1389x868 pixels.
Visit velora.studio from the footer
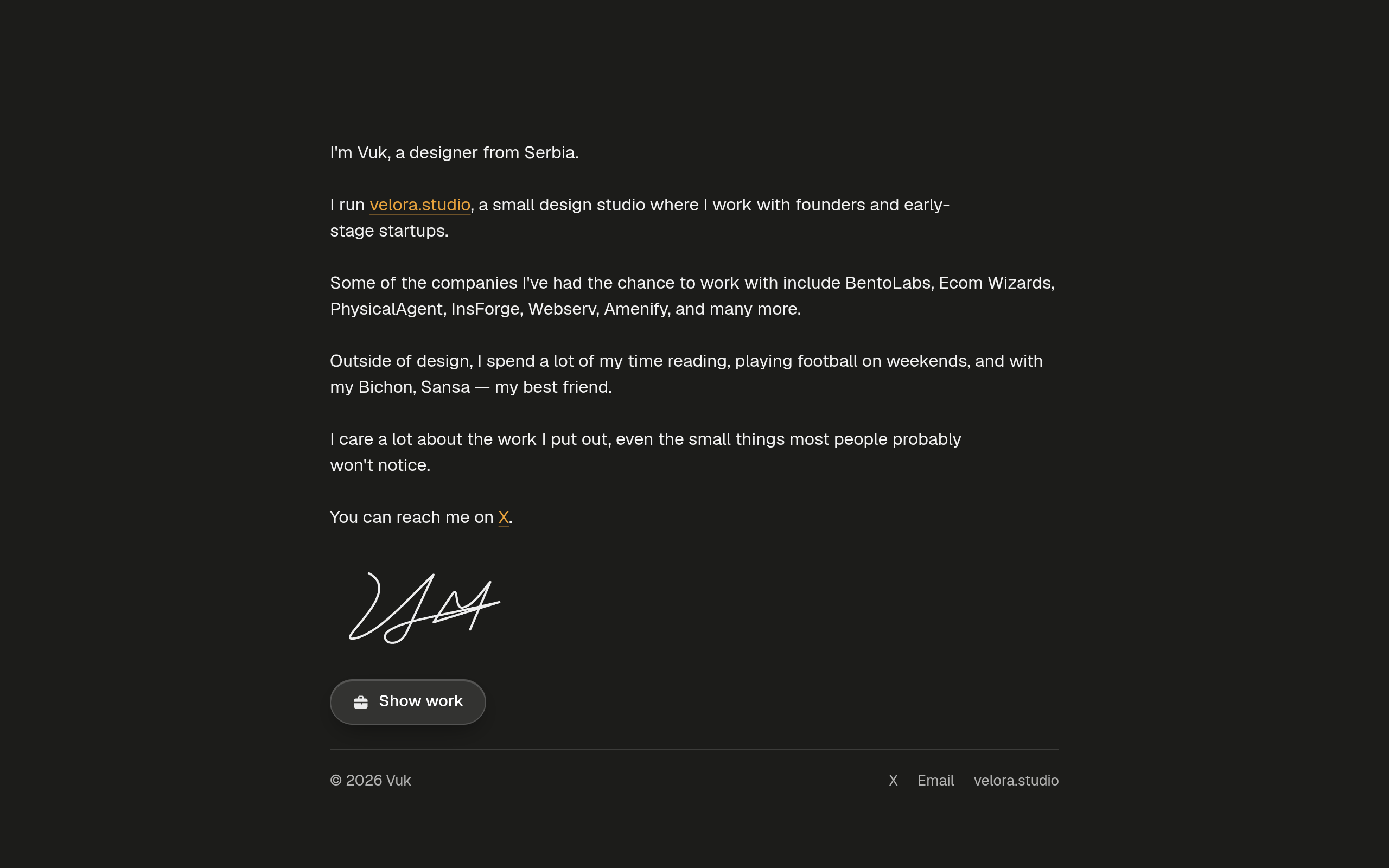(x=1016, y=781)
